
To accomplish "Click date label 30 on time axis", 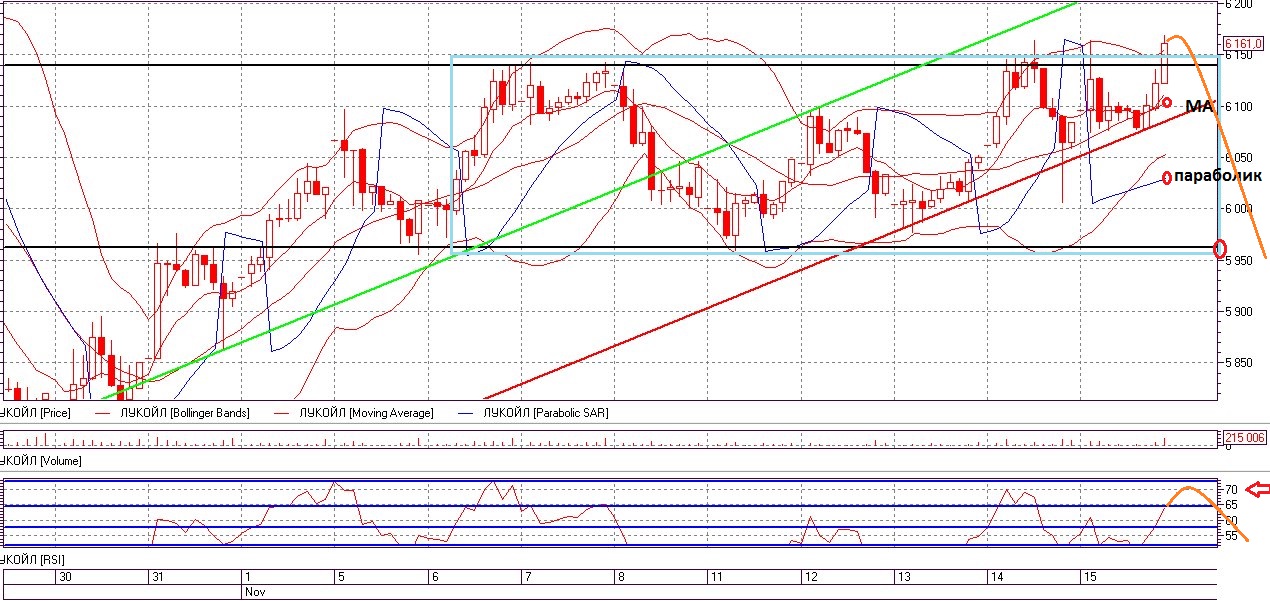I will (x=64, y=577).
